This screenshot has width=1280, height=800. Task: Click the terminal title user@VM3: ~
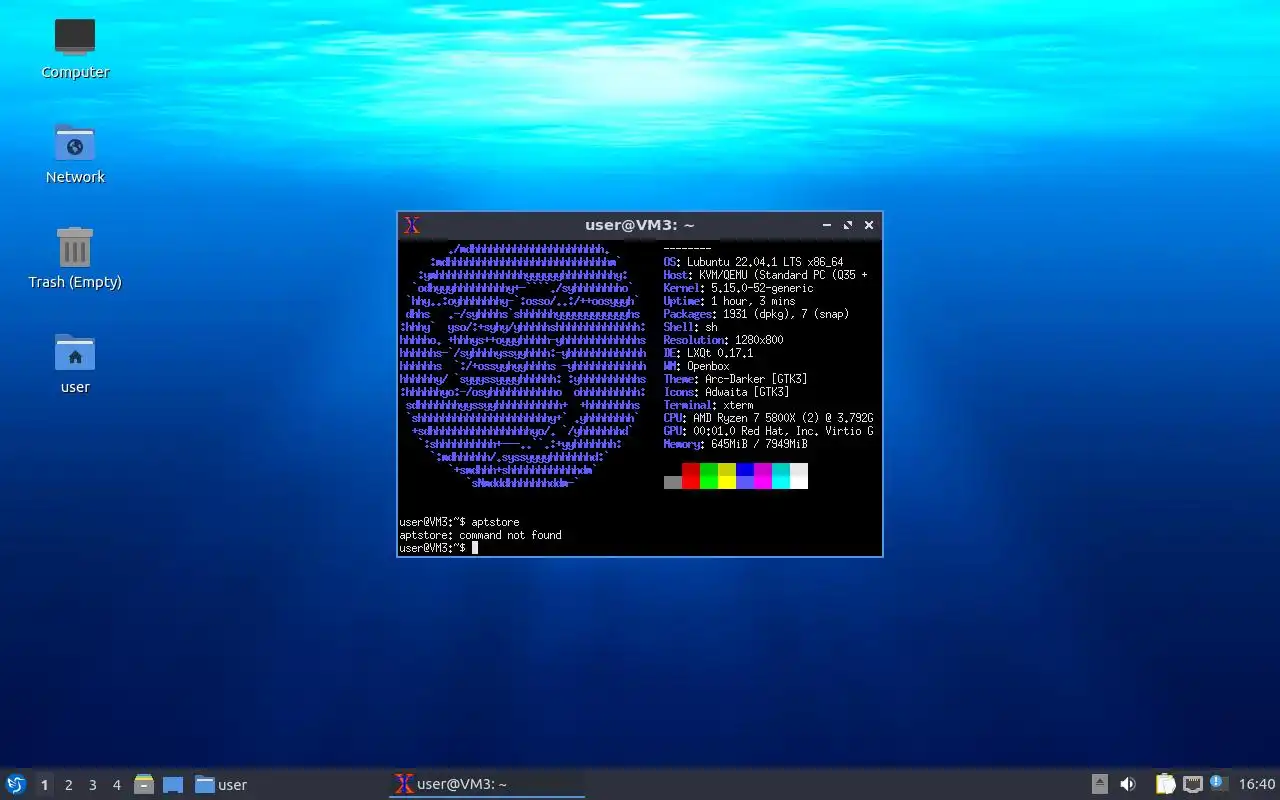(640, 225)
